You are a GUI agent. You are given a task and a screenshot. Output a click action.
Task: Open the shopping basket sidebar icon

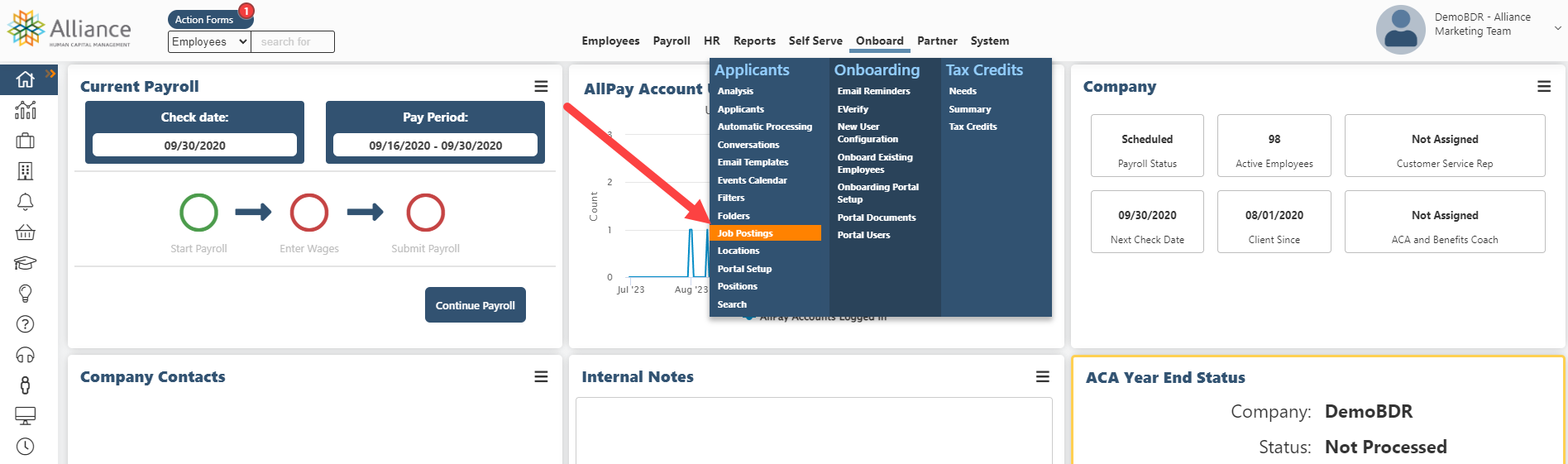point(26,232)
